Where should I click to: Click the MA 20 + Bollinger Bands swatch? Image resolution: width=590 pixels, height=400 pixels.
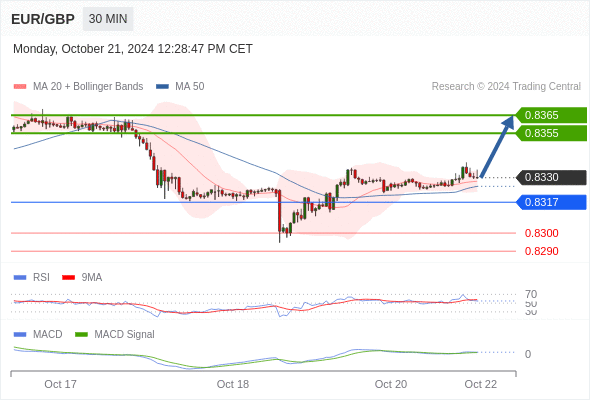[20, 87]
